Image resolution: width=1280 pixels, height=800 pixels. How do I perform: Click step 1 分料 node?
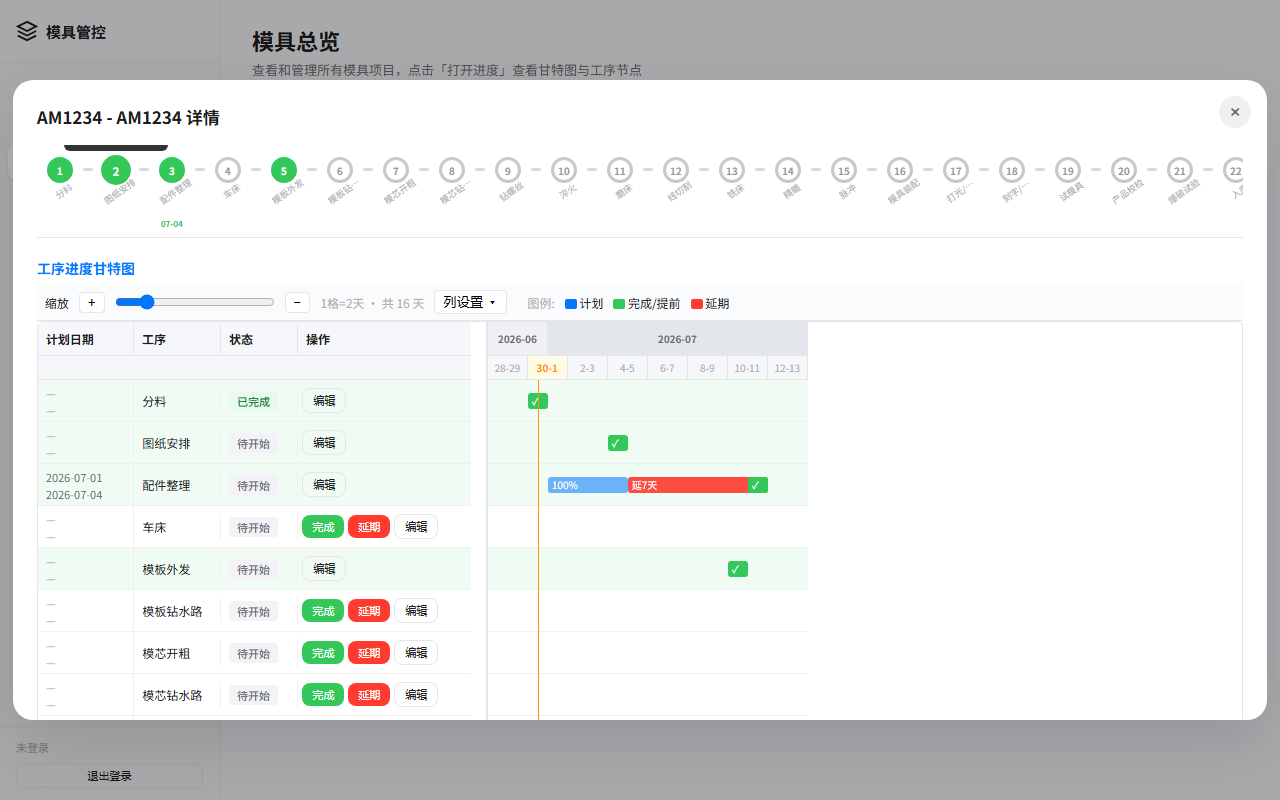click(60, 170)
